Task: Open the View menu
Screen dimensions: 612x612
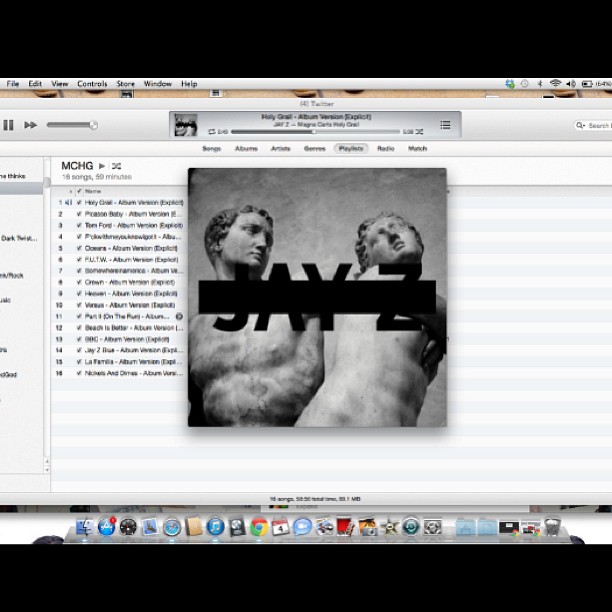Action: click(60, 84)
